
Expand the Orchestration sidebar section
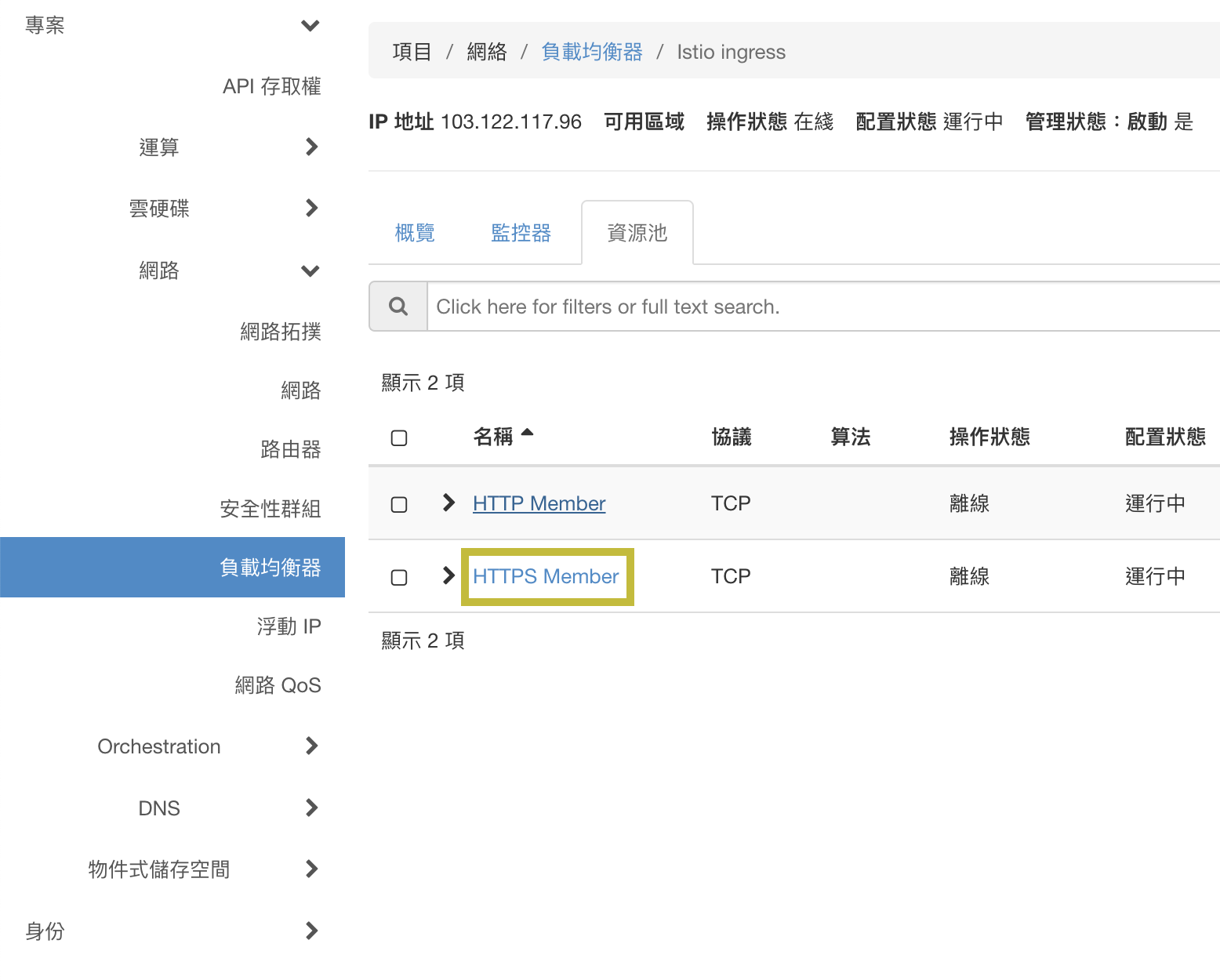pyautogui.click(x=311, y=746)
